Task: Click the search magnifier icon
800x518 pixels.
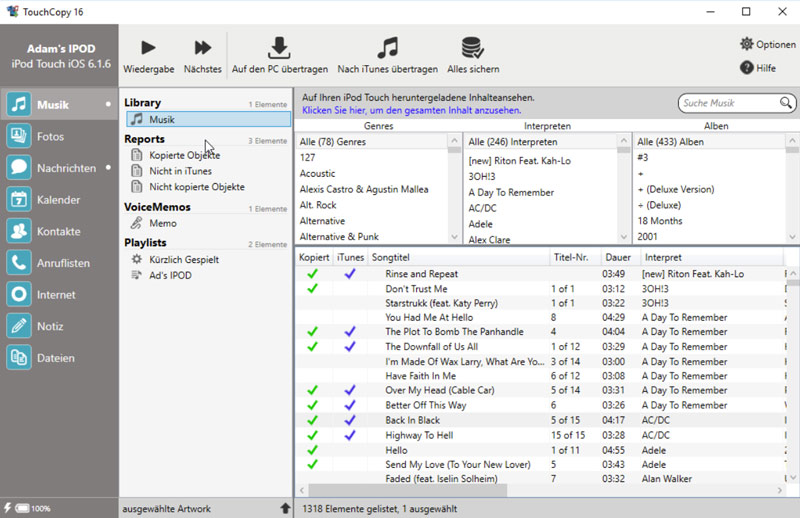Action: click(786, 103)
